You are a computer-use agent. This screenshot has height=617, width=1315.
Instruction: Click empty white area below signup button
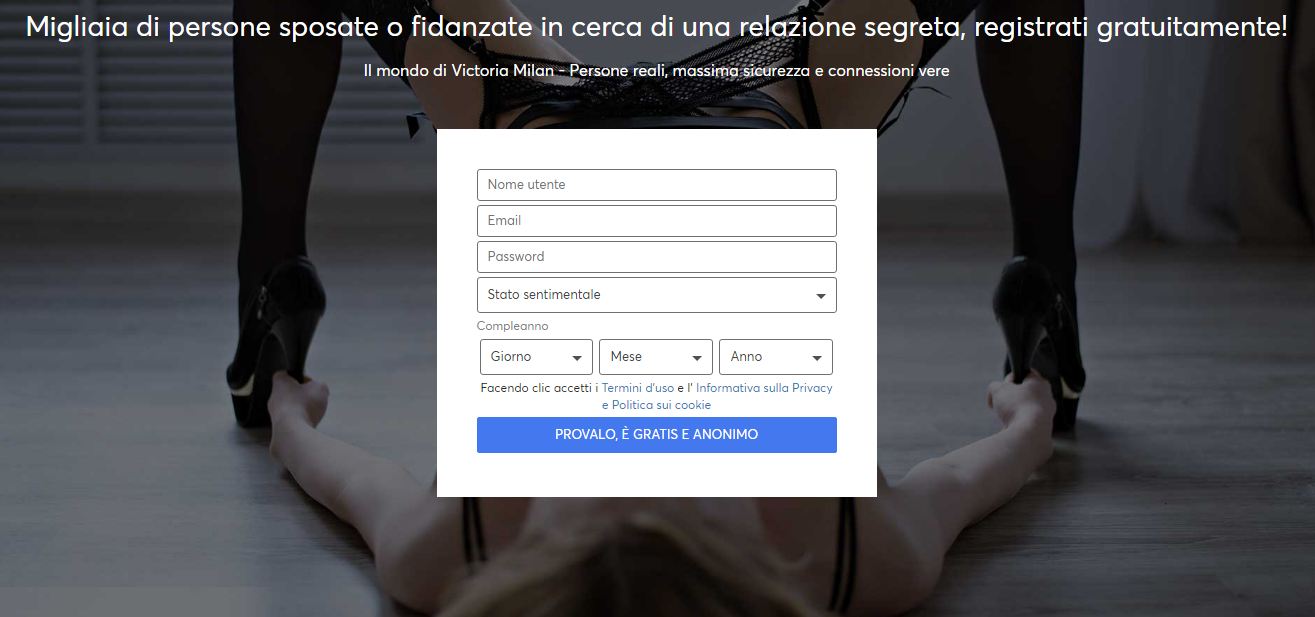656,475
